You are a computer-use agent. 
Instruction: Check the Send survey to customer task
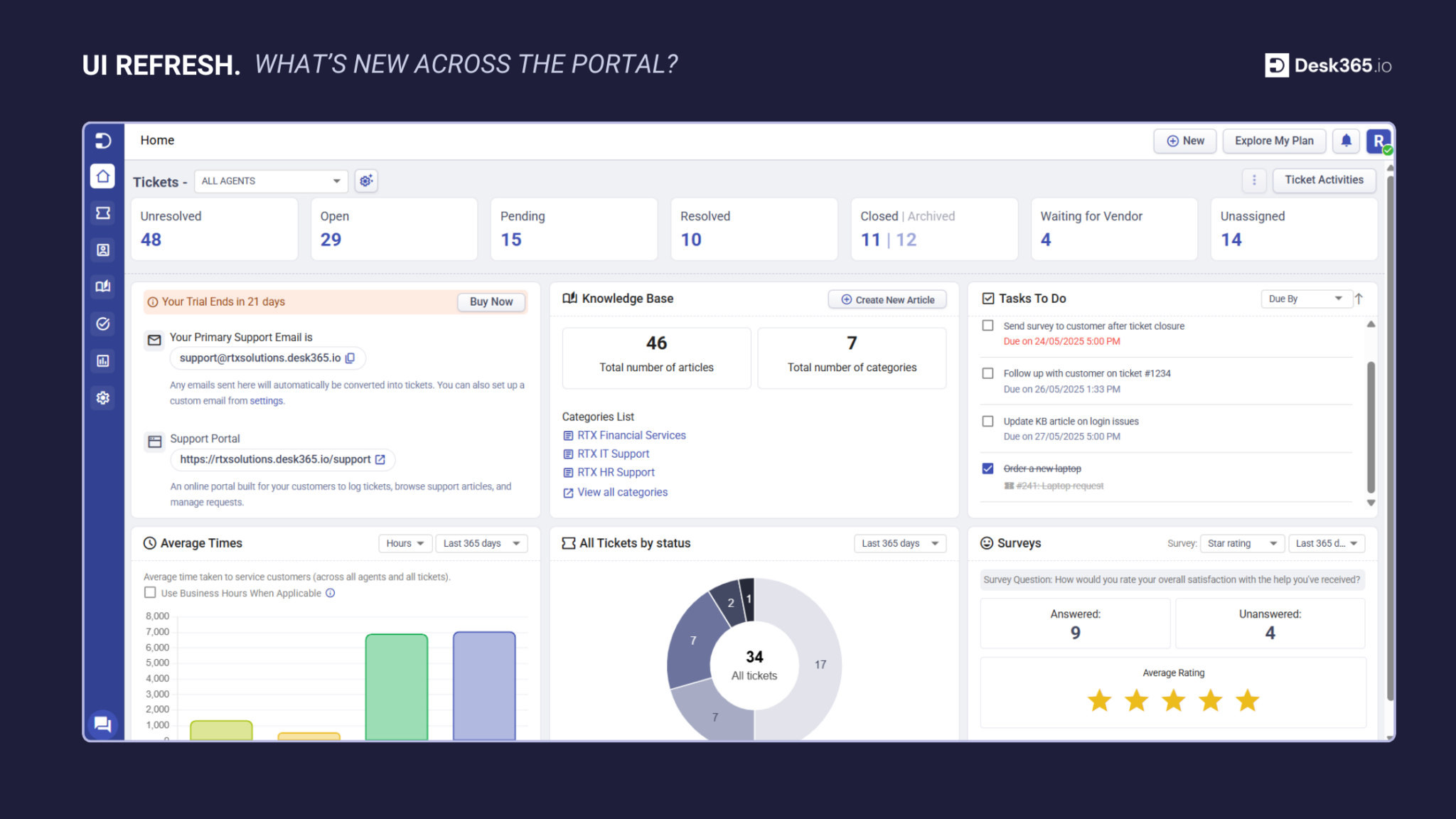[987, 325]
